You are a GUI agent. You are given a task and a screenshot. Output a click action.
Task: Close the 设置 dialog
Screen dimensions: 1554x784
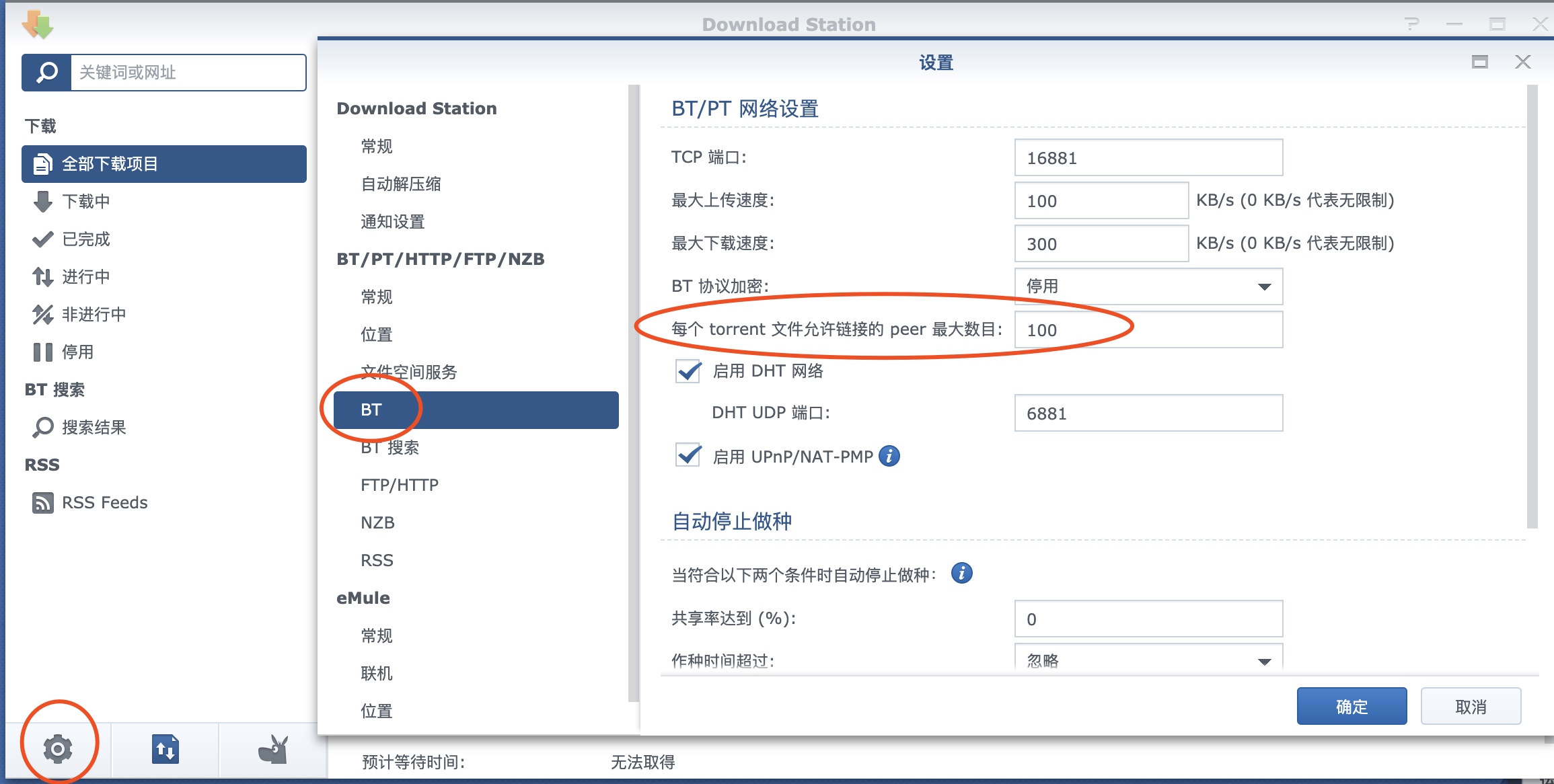[1523, 62]
